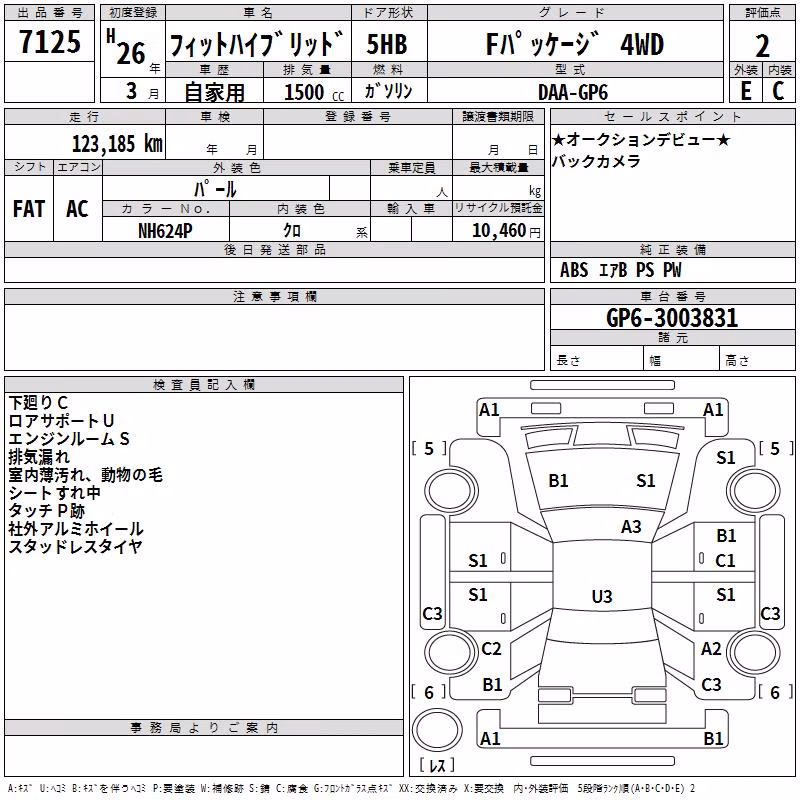
Task: Click the interior grade C cell
Action: click(778, 91)
